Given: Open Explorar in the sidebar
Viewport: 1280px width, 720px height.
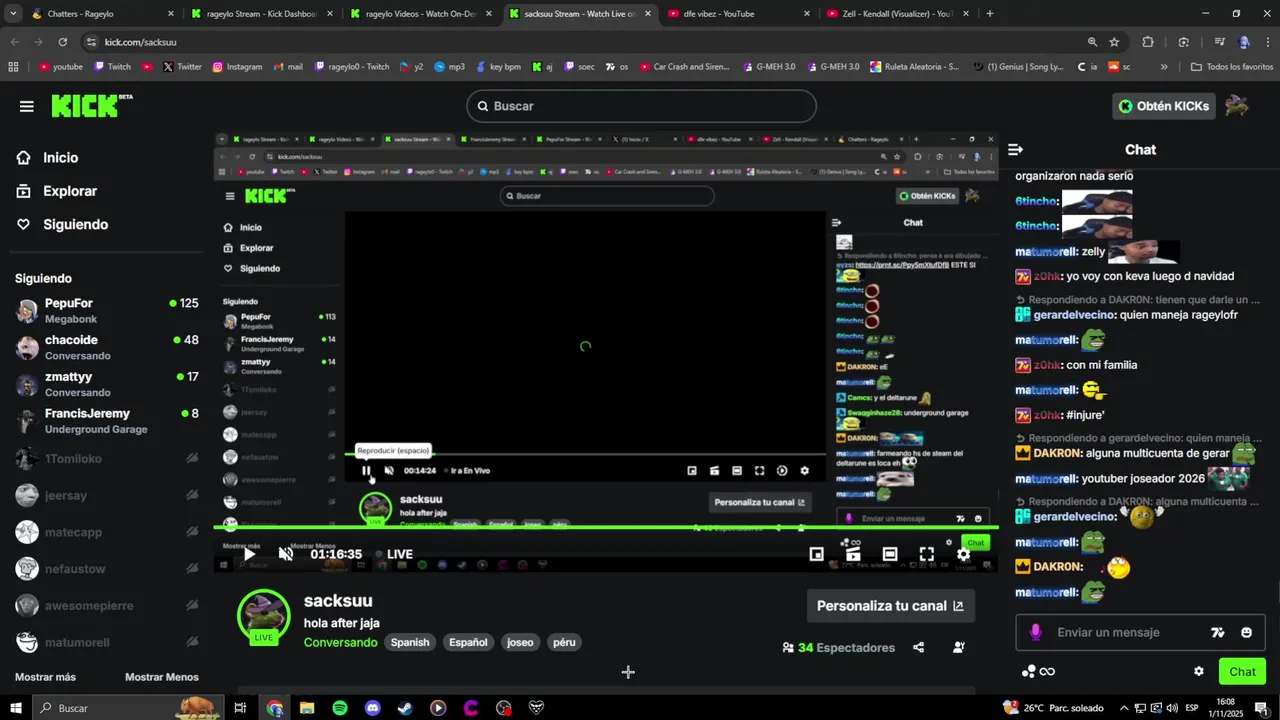Looking at the screenshot, I should point(57,191).
